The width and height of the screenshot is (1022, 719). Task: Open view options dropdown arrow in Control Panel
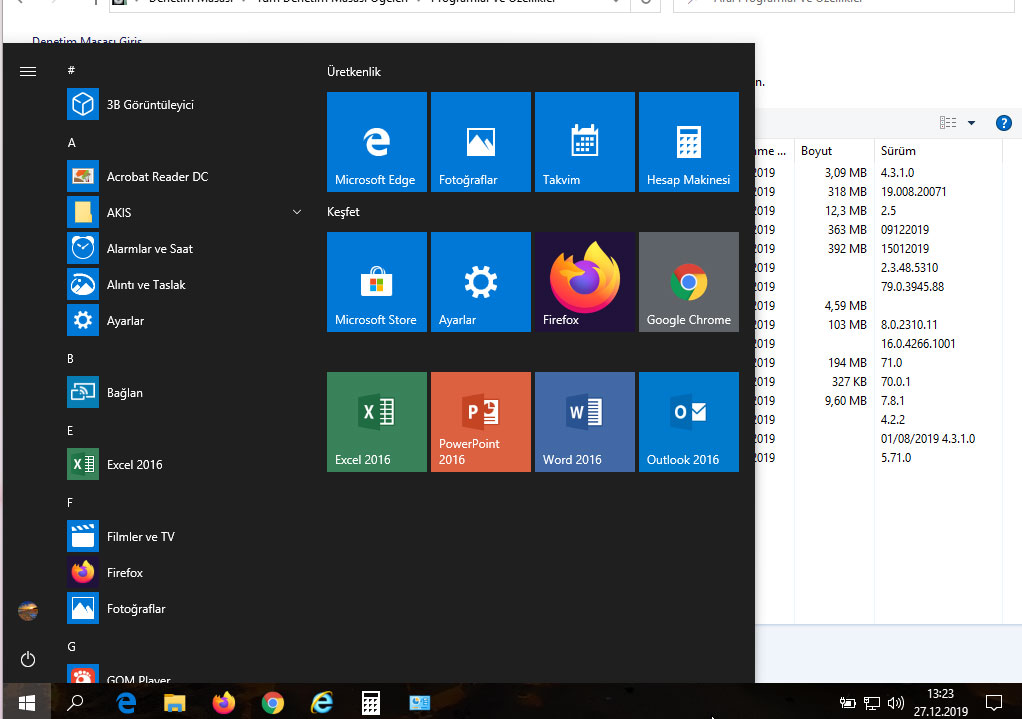click(x=971, y=123)
